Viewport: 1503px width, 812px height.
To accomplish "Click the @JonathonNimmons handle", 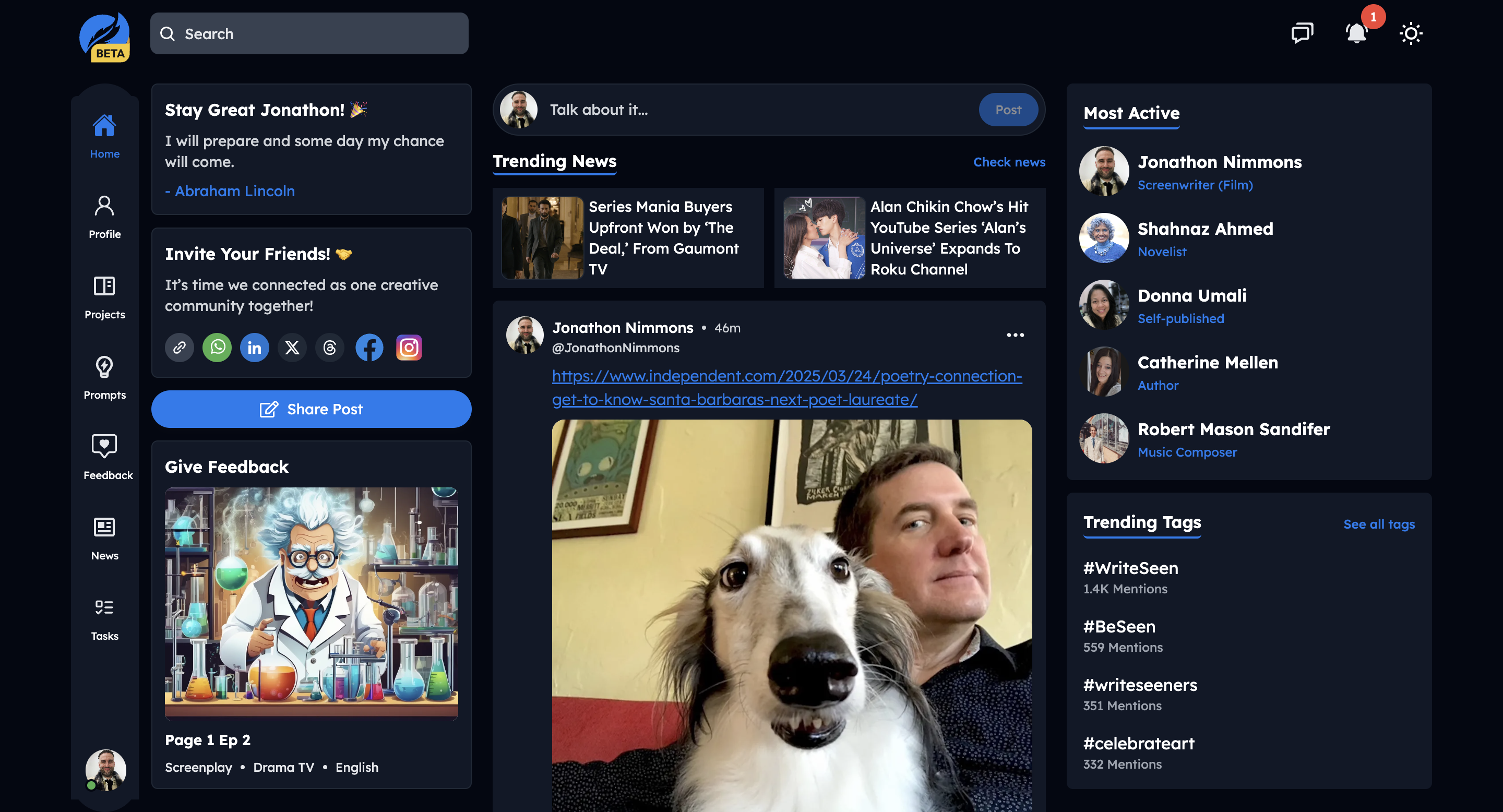I will 616,348.
